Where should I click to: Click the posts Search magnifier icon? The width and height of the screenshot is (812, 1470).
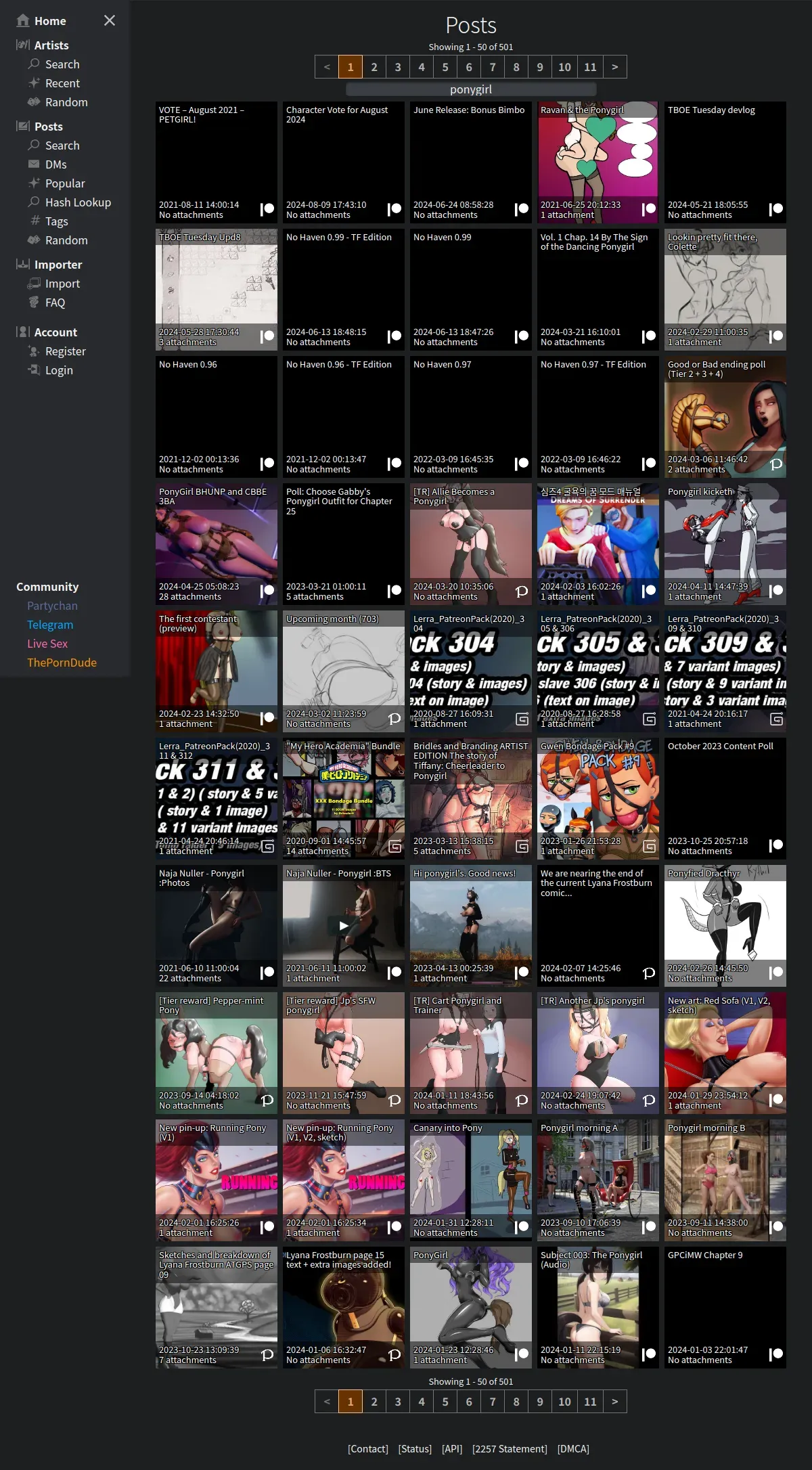34,146
